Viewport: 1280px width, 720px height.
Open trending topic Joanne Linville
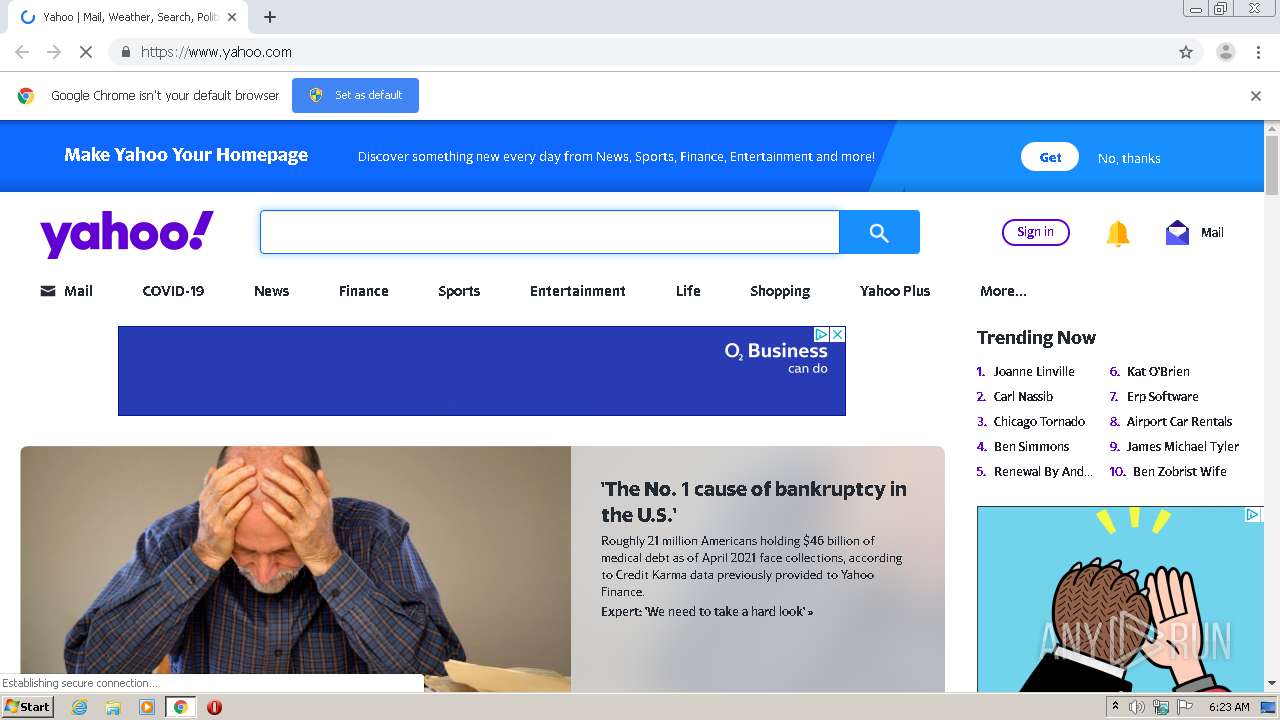click(x=1034, y=371)
